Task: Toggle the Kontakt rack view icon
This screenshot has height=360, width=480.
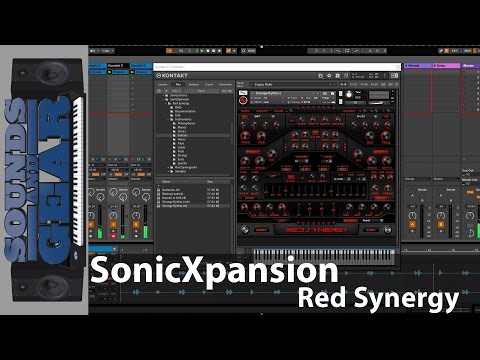Action: 337,76
